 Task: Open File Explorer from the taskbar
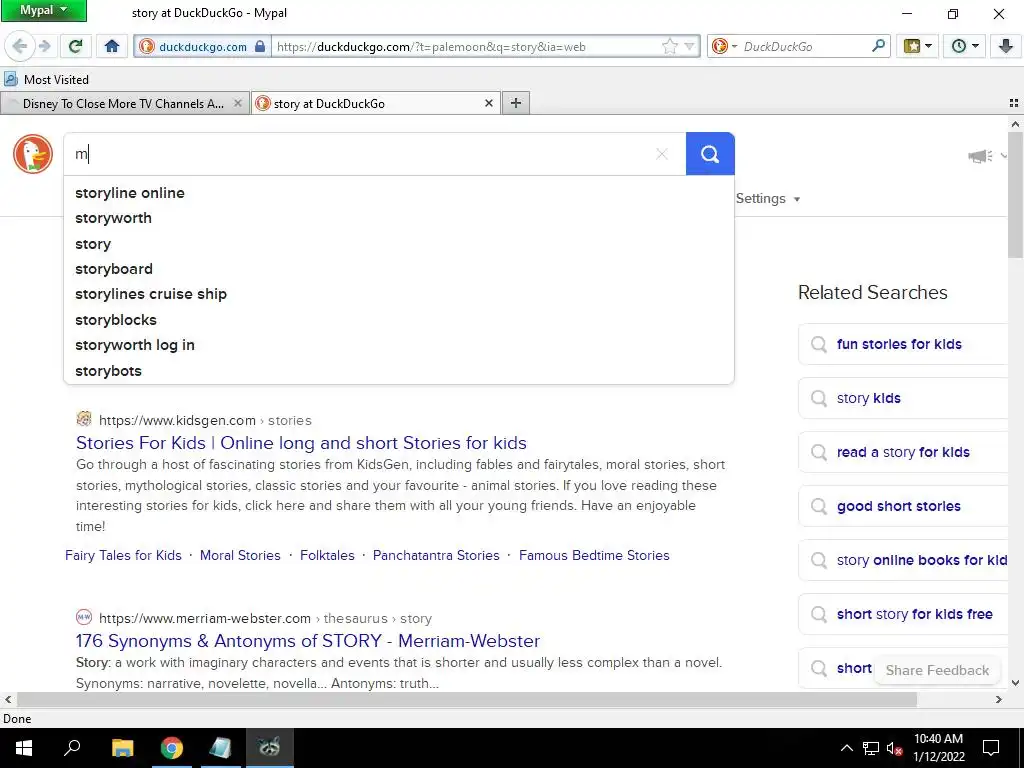click(122, 748)
